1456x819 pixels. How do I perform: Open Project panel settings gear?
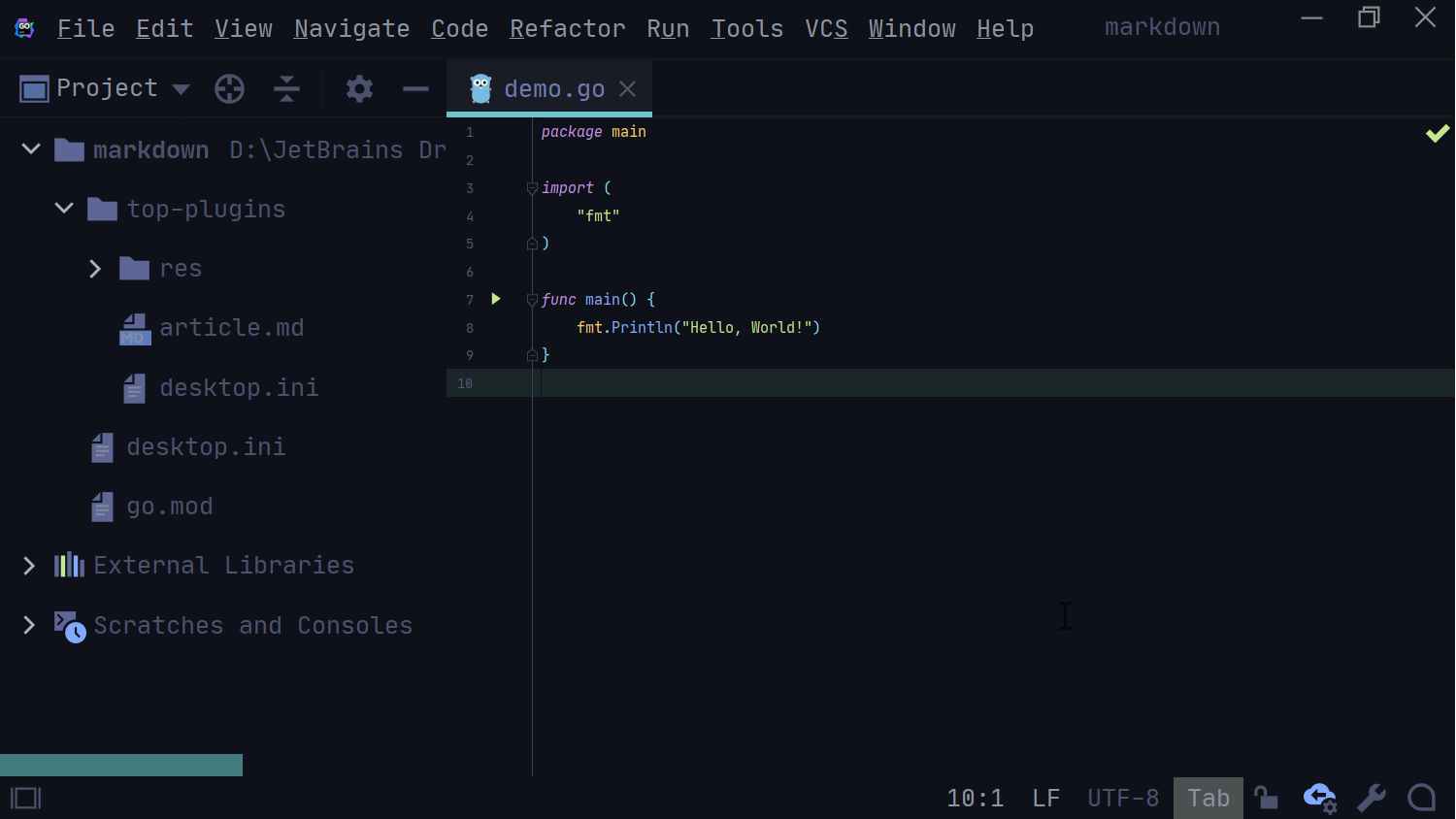tap(359, 89)
